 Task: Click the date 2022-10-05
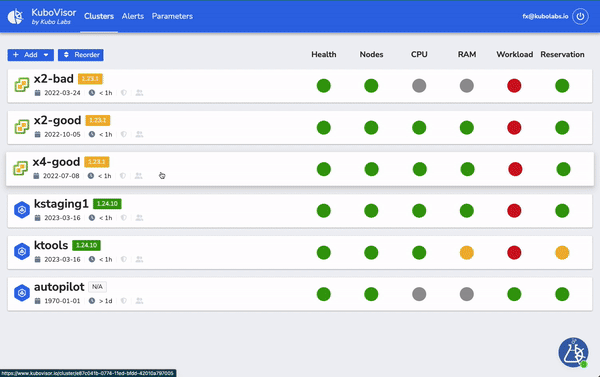click(x=62, y=134)
